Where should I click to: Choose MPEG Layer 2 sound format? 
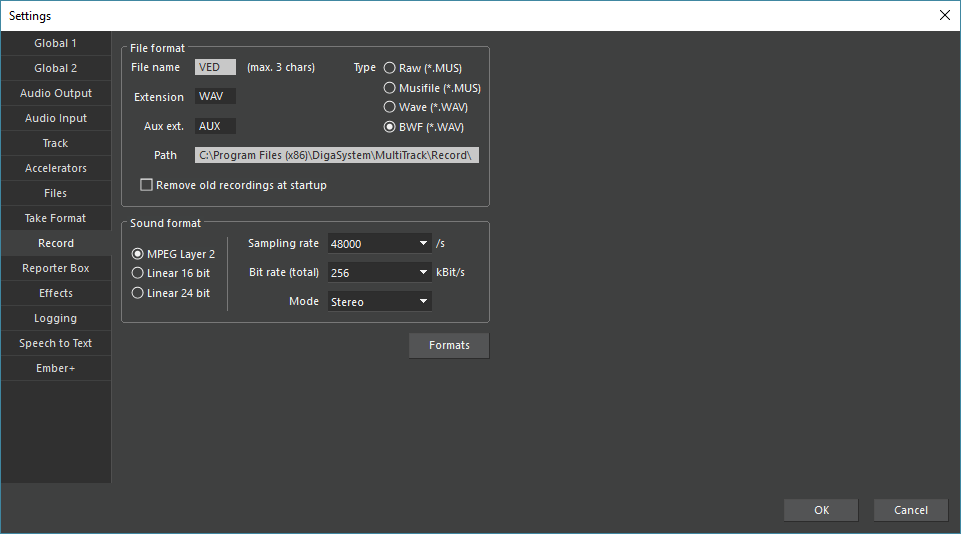(138, 254)
